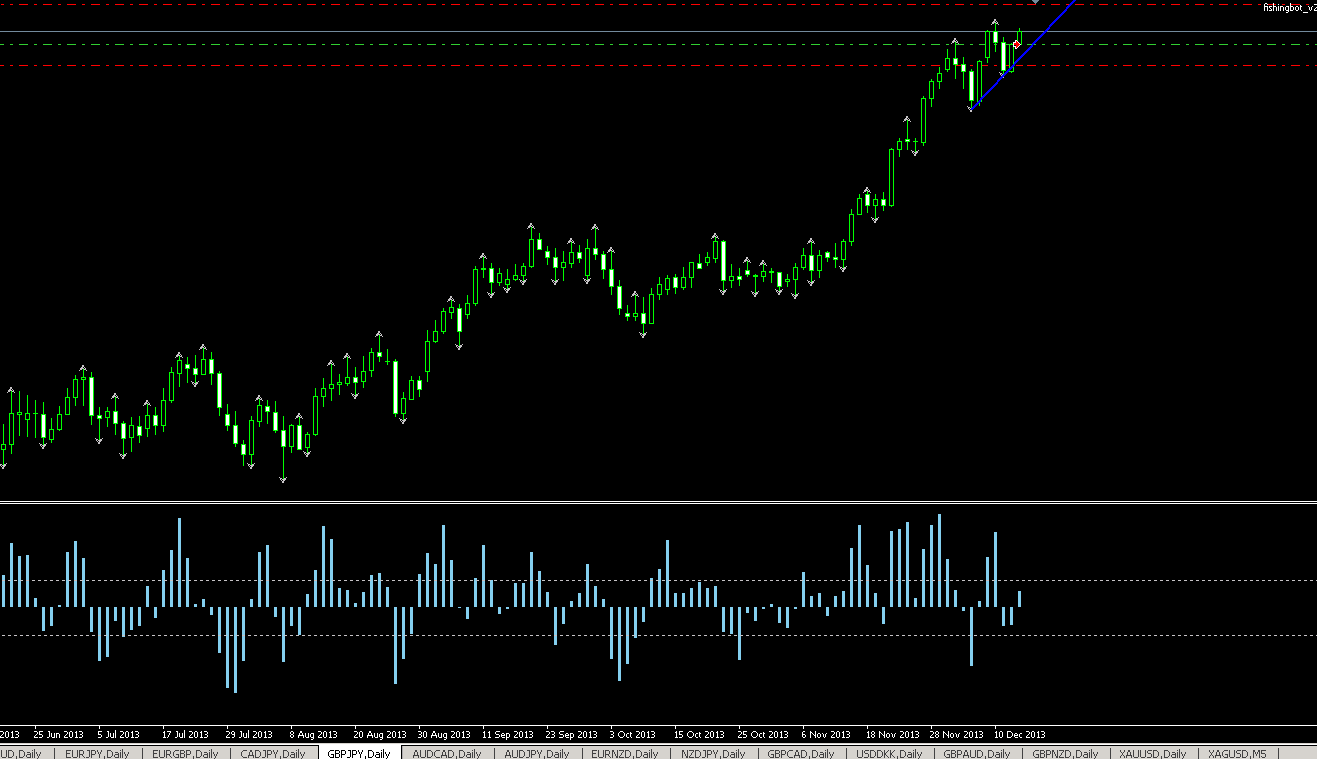Click the 10 Dec 2013 date label
This screenshot has width=1317, height=759.
[x=1019, y=733]
